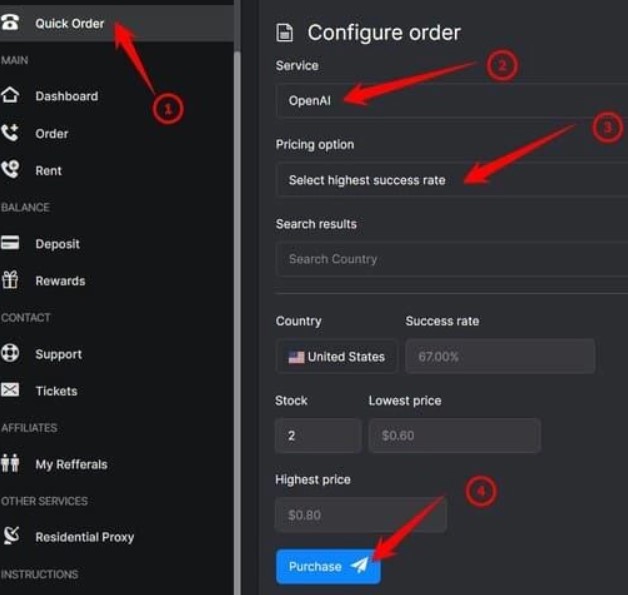Open the Deposit page

tap(57, 244)
